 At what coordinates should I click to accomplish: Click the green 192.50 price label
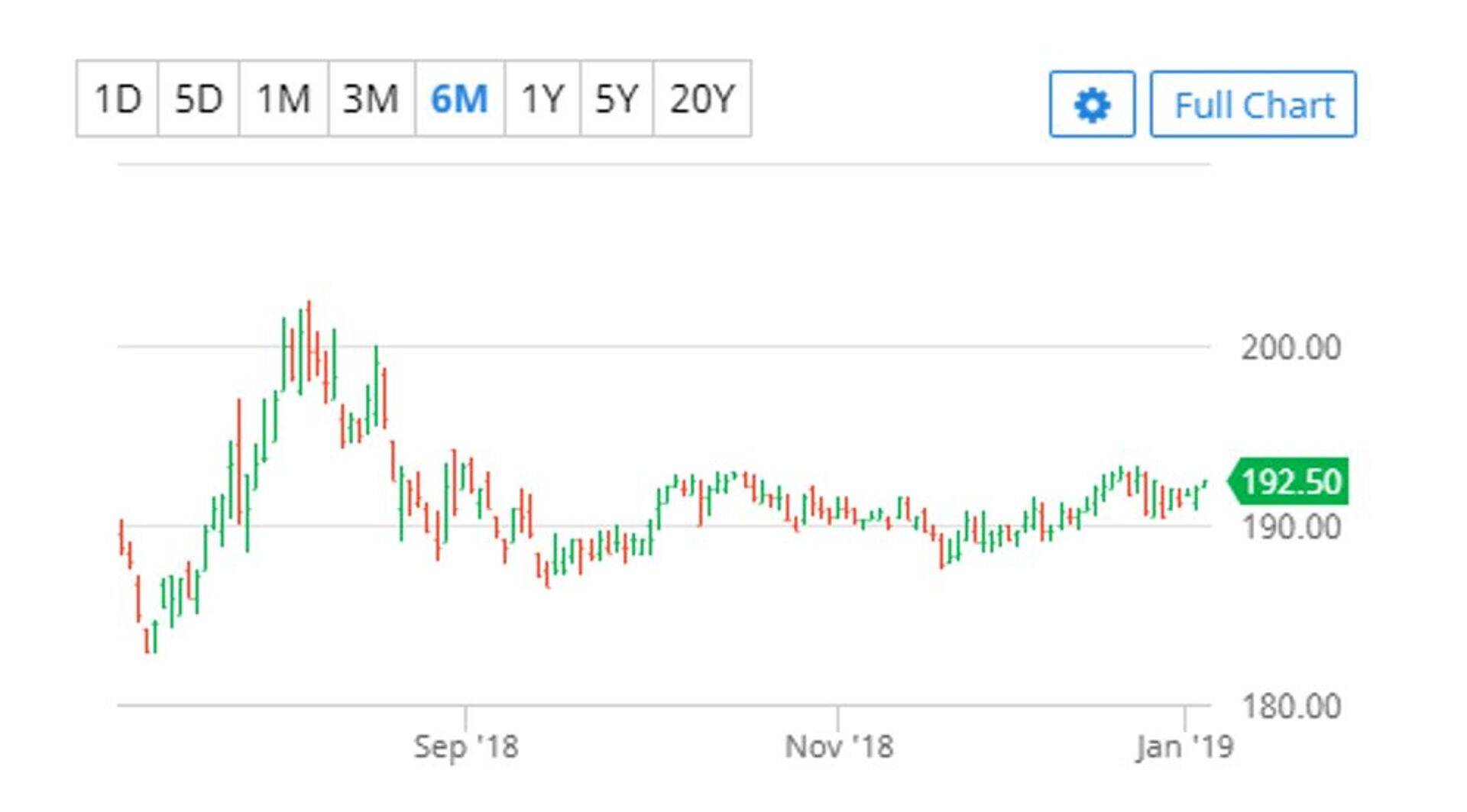(x=1291, y=481)
